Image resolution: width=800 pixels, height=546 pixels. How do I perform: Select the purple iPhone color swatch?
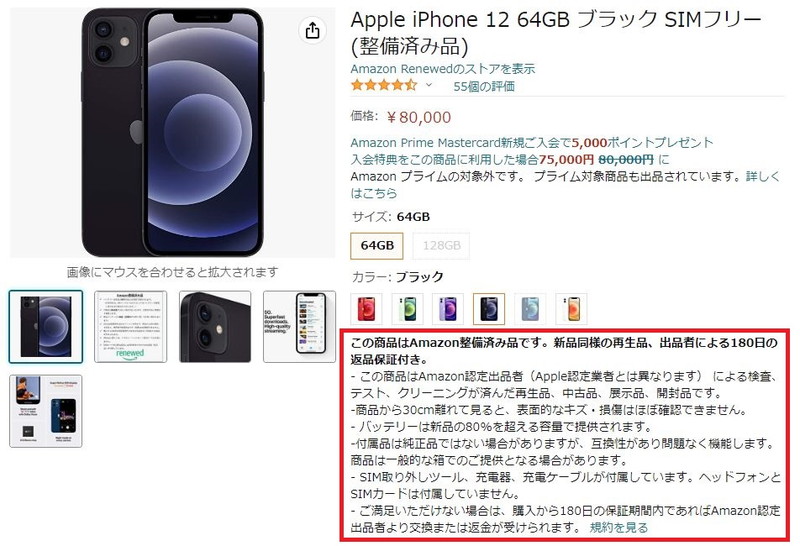[448, 309]
